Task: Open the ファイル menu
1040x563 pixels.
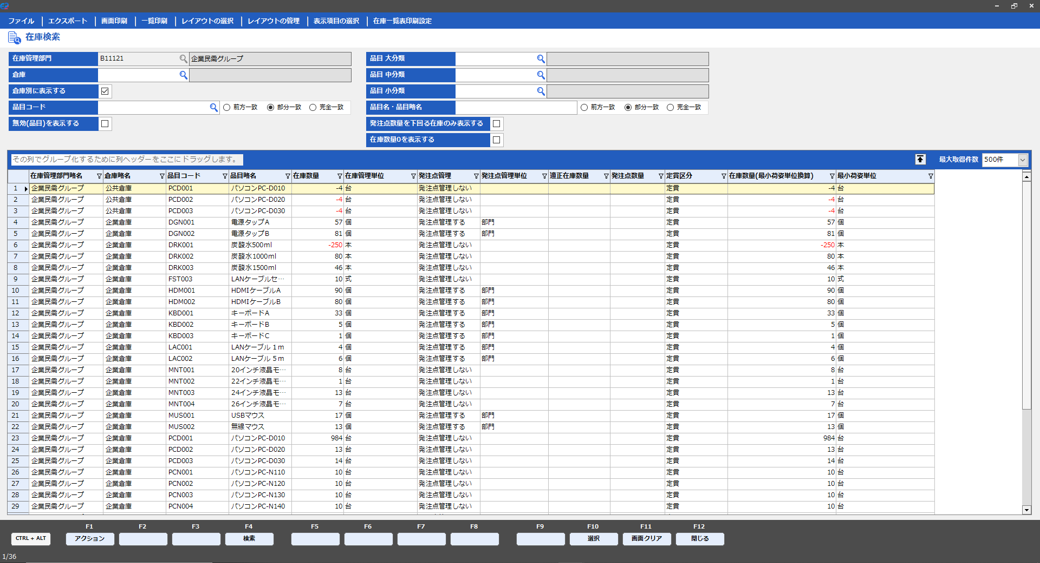Action: (x=21, y=21)
